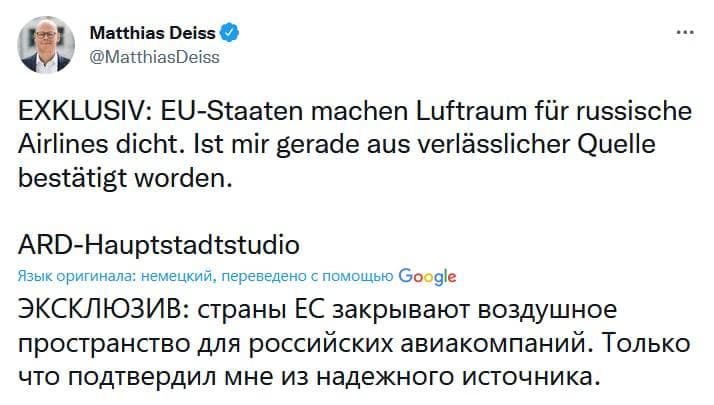Click 'переведено с помощью' translation text
The height and width of the screenshot is (405, 714).
tap(307, 276)
